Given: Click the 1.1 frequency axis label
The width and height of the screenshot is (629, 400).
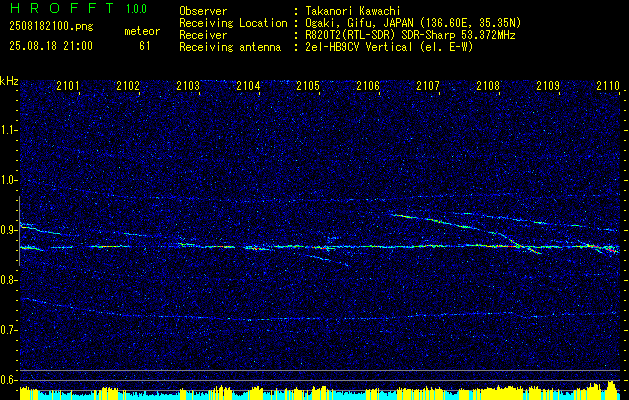Looking at the screenshot, I should [x=8, y=130].
